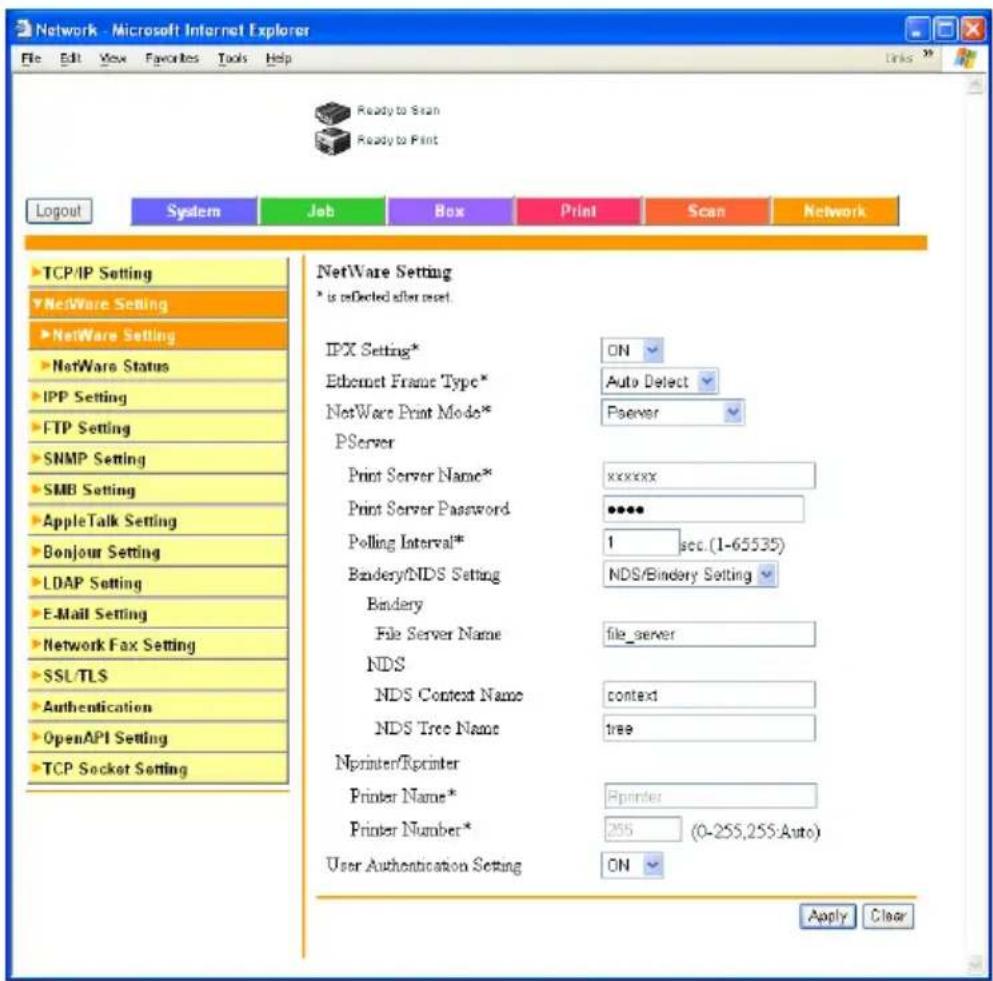
Task: Open the User Authentication Setting dropdown
Action: [x=632, y=865]
